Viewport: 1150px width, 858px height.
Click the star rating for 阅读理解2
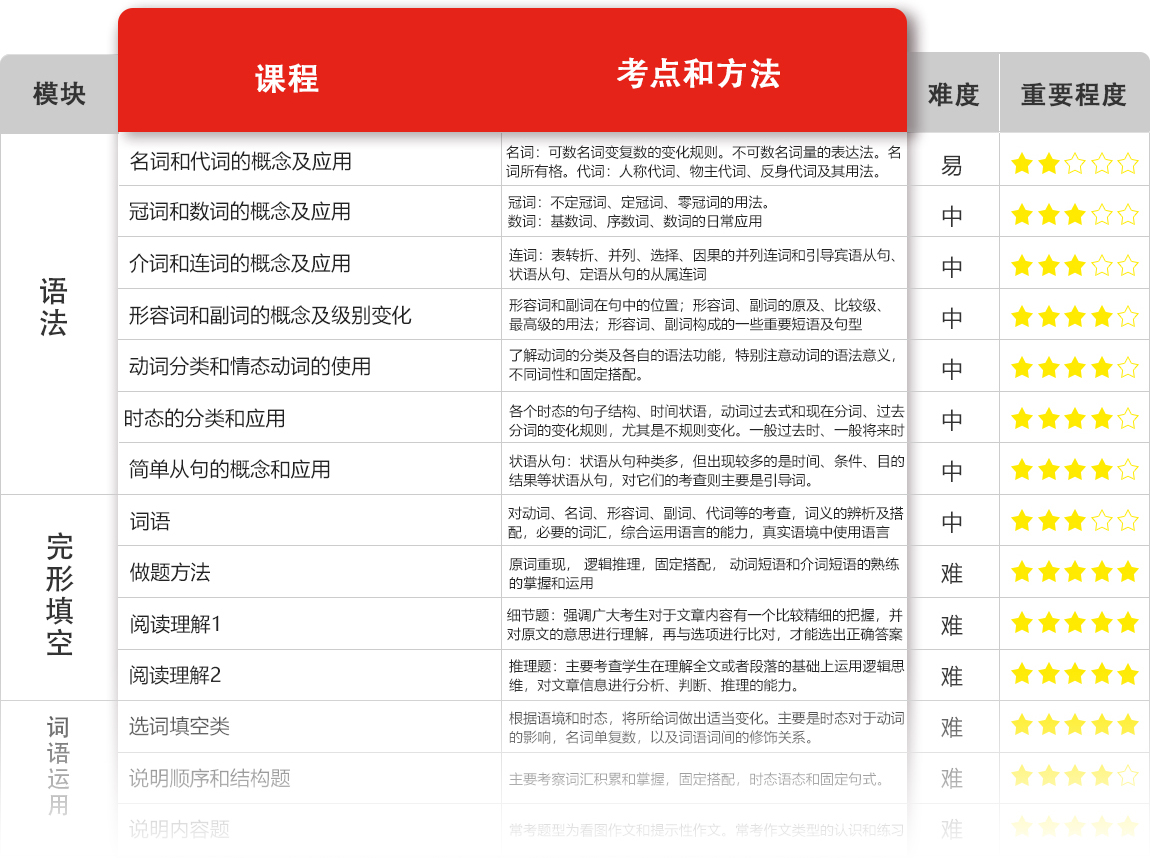tap(1074, 673)
